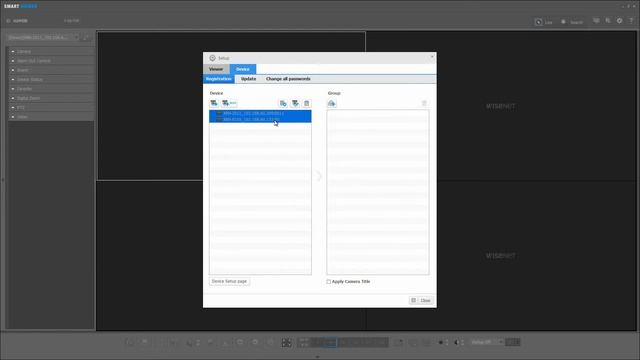Expand the Digital Zoom section
The image size is (640, 360).
point(51,98)
